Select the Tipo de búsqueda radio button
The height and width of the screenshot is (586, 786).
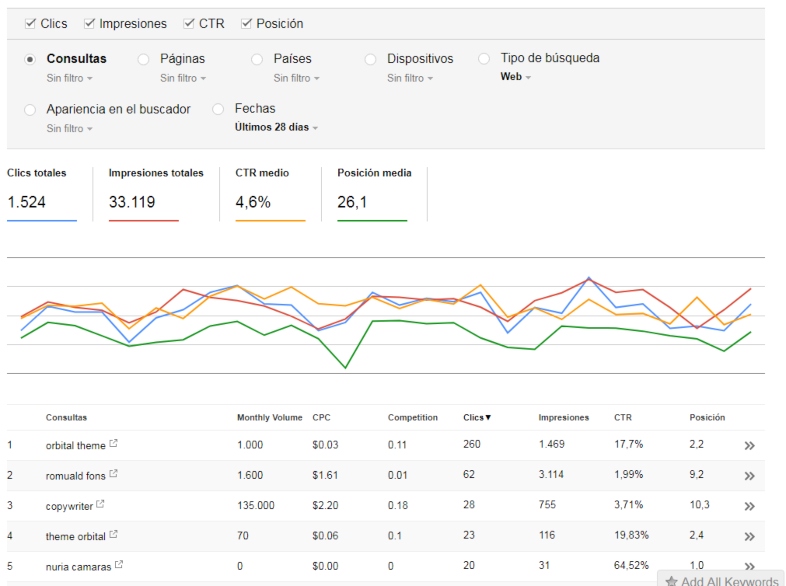(484, 59)
